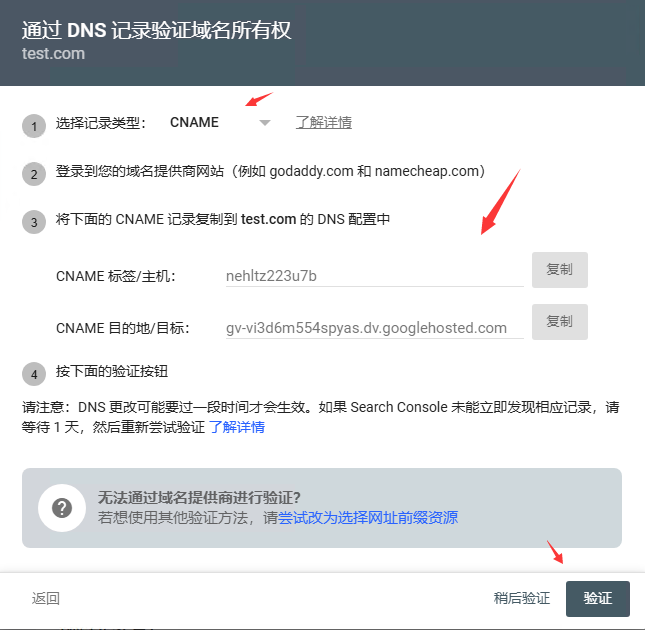Image resolution: width=645 pixels, height=630 pixels.
Task: Click the googlehosted.com target input field
Action: (374, 328)
